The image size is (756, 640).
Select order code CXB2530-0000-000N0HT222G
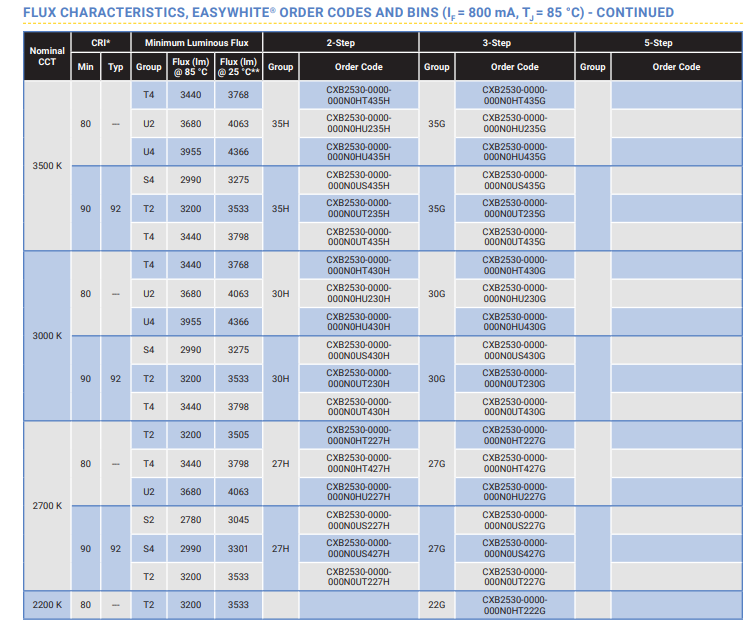(x=515, y=605)
